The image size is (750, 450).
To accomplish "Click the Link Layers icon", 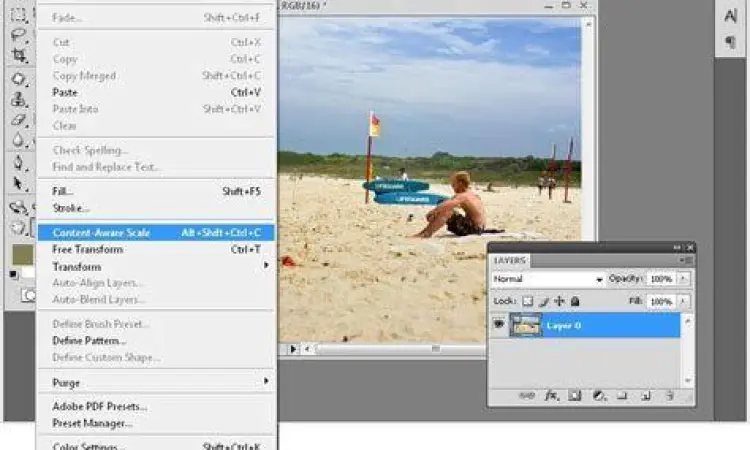I will pos(527,396).
